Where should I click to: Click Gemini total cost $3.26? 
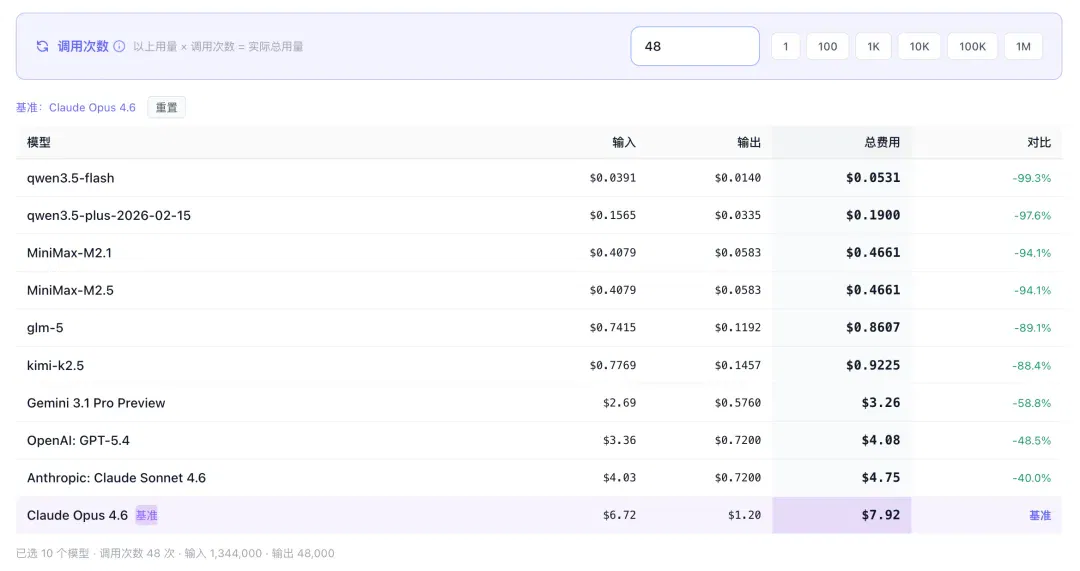pos(881,403)
